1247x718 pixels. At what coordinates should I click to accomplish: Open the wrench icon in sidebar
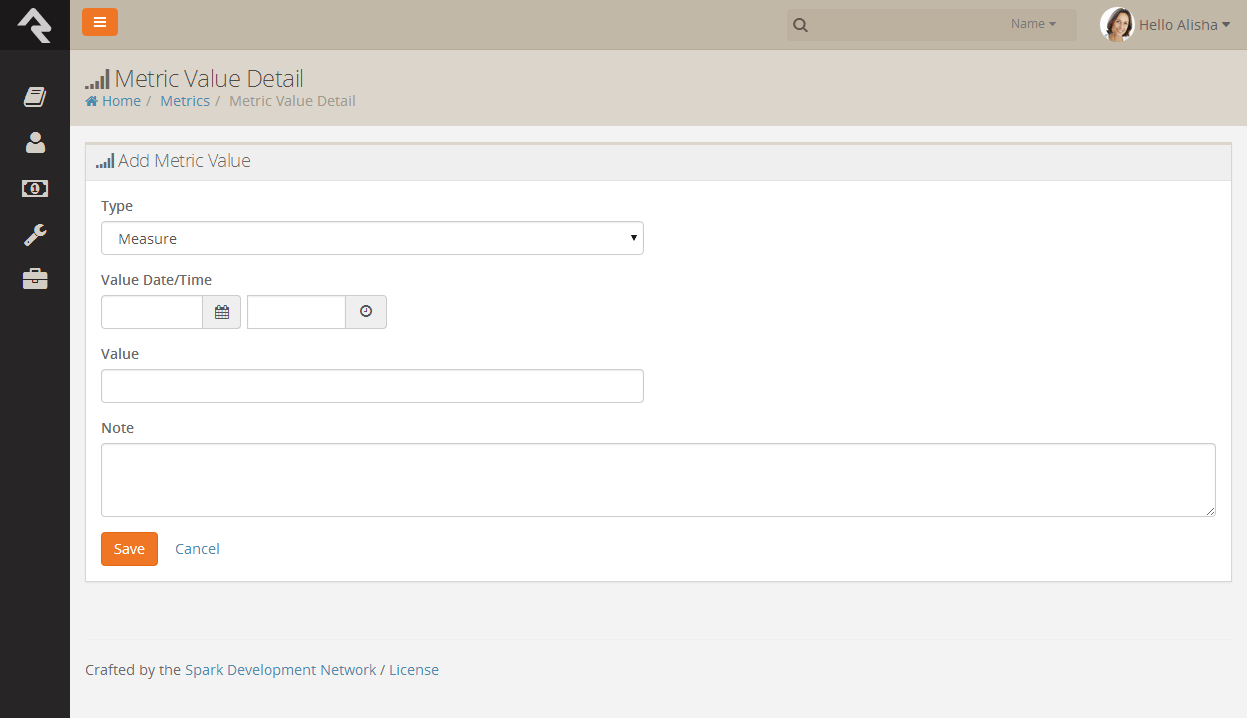[35, 234]
